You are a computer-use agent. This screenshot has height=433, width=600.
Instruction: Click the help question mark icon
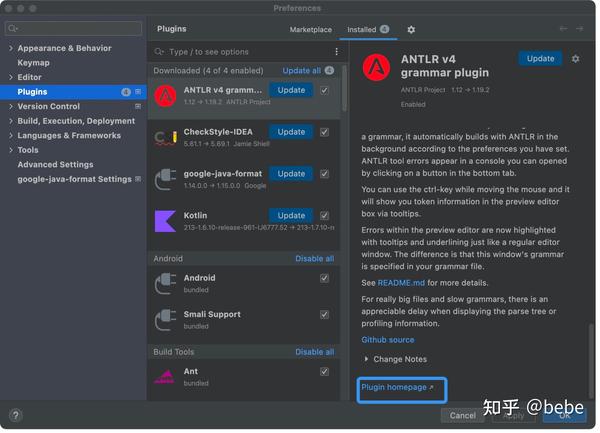click(16, 415)
